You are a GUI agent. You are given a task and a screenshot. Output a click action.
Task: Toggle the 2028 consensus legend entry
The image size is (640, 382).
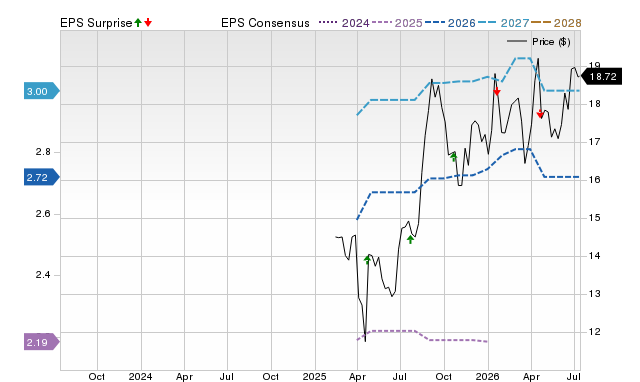click(556, 23)
